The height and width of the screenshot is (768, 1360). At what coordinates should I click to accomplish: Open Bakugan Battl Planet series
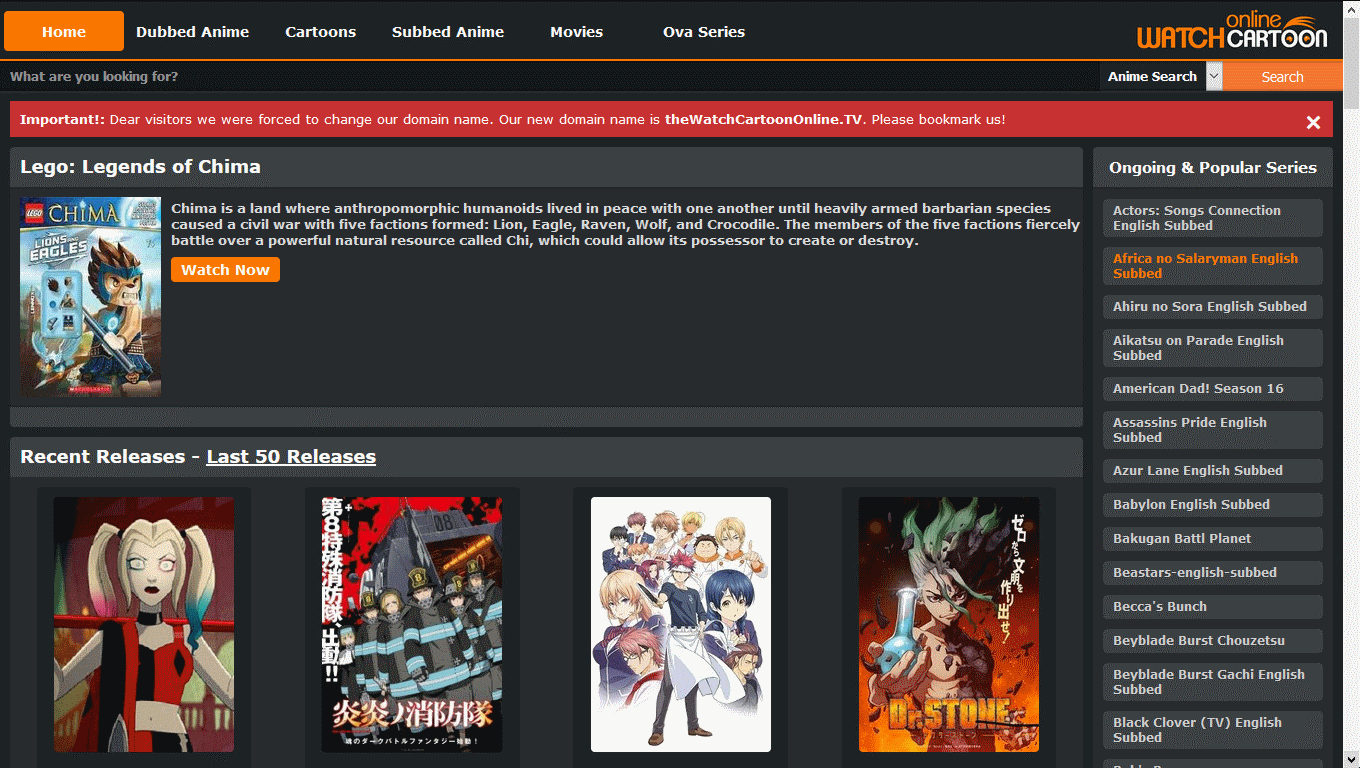coord(1213,539)
